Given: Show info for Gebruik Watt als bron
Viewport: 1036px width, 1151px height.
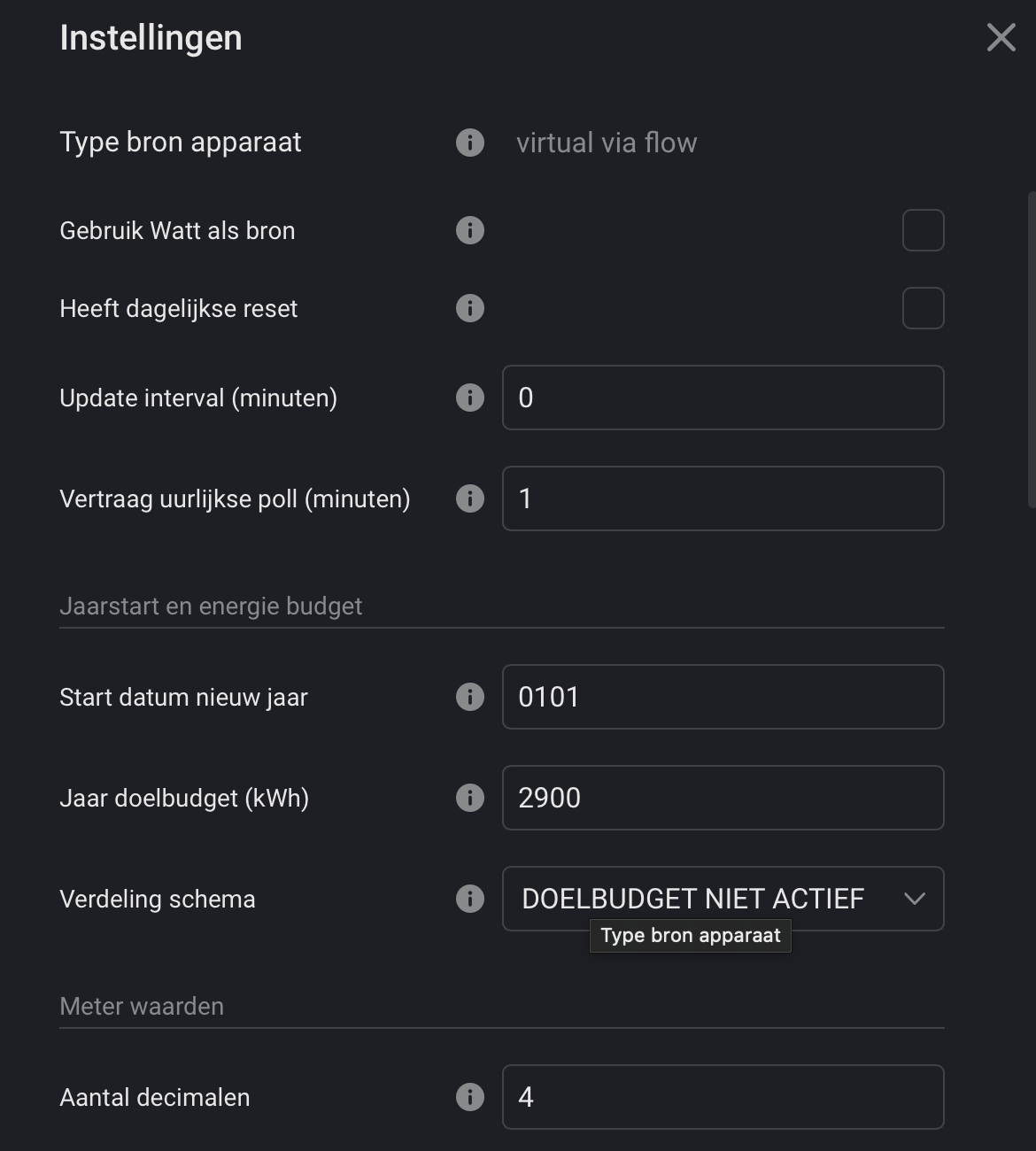Looking at the screenshot, I should click(x=470, y=231).
